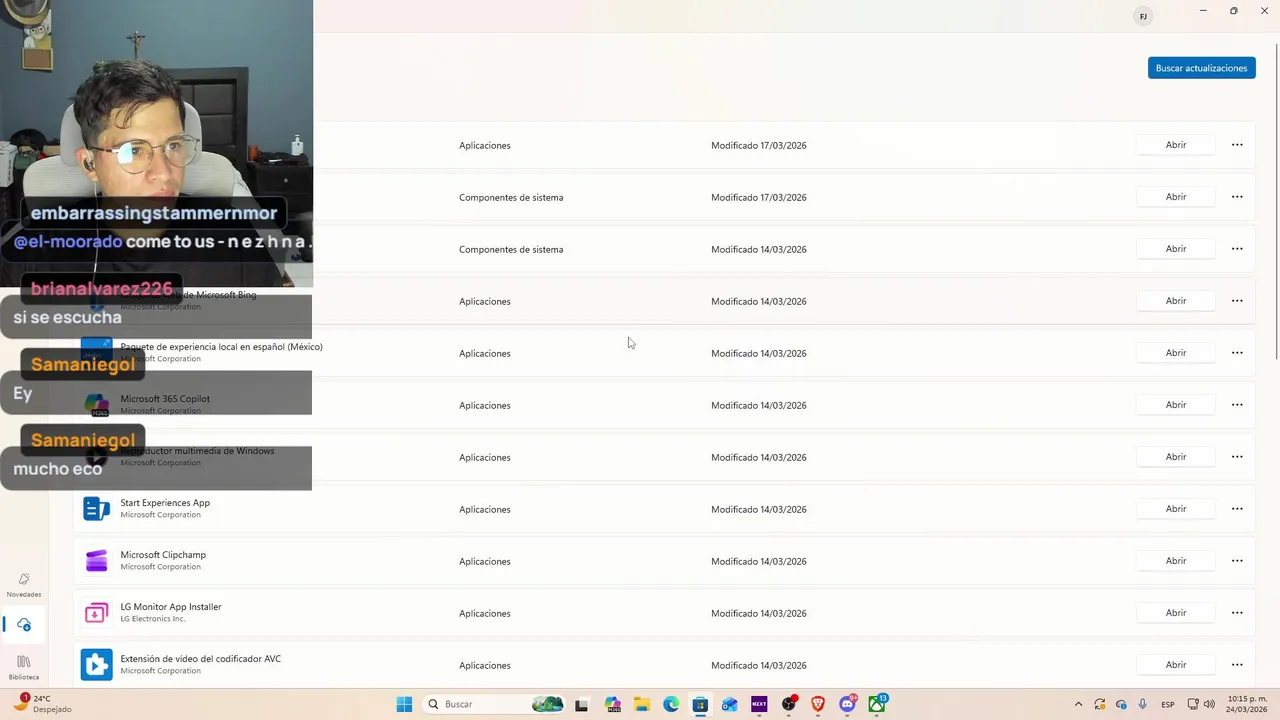The width and height of the screenshot is (1280, 720).
Task: Click the Buscar actualizaciones button
Action: click(x=1201, y=68)
